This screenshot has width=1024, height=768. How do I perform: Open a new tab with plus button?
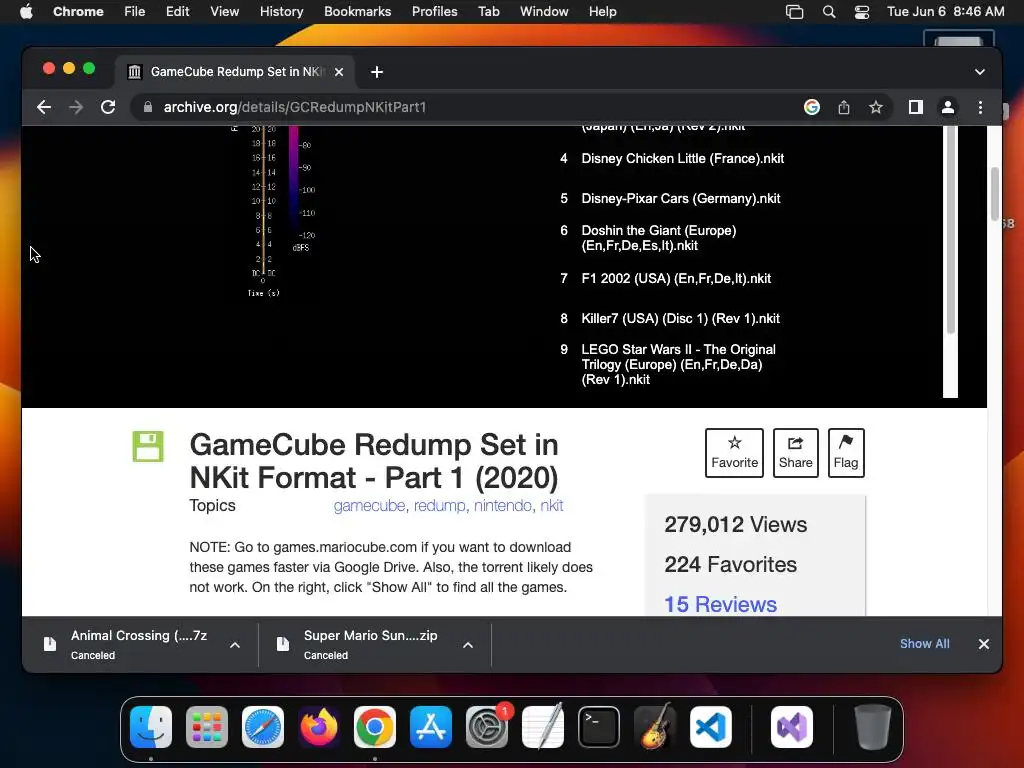coord(377,72)
